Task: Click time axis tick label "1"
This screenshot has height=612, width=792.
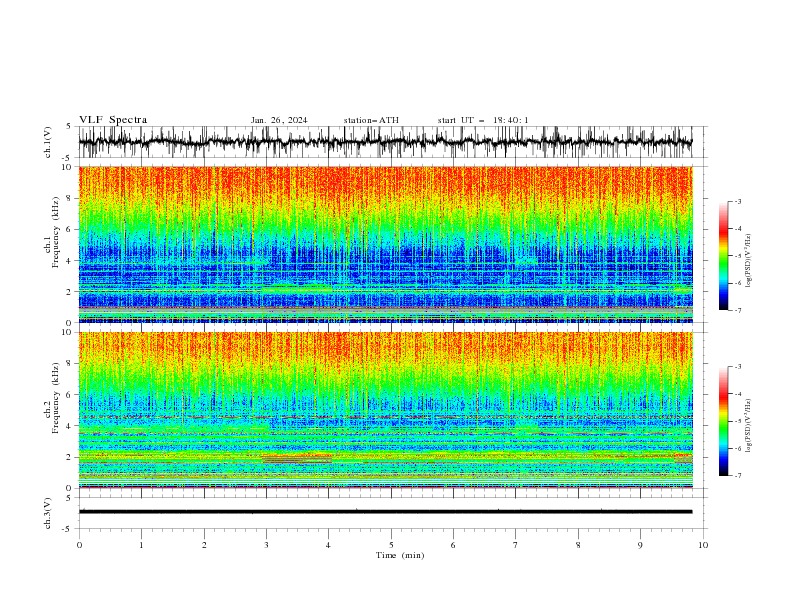Action: tap(141, 545)
